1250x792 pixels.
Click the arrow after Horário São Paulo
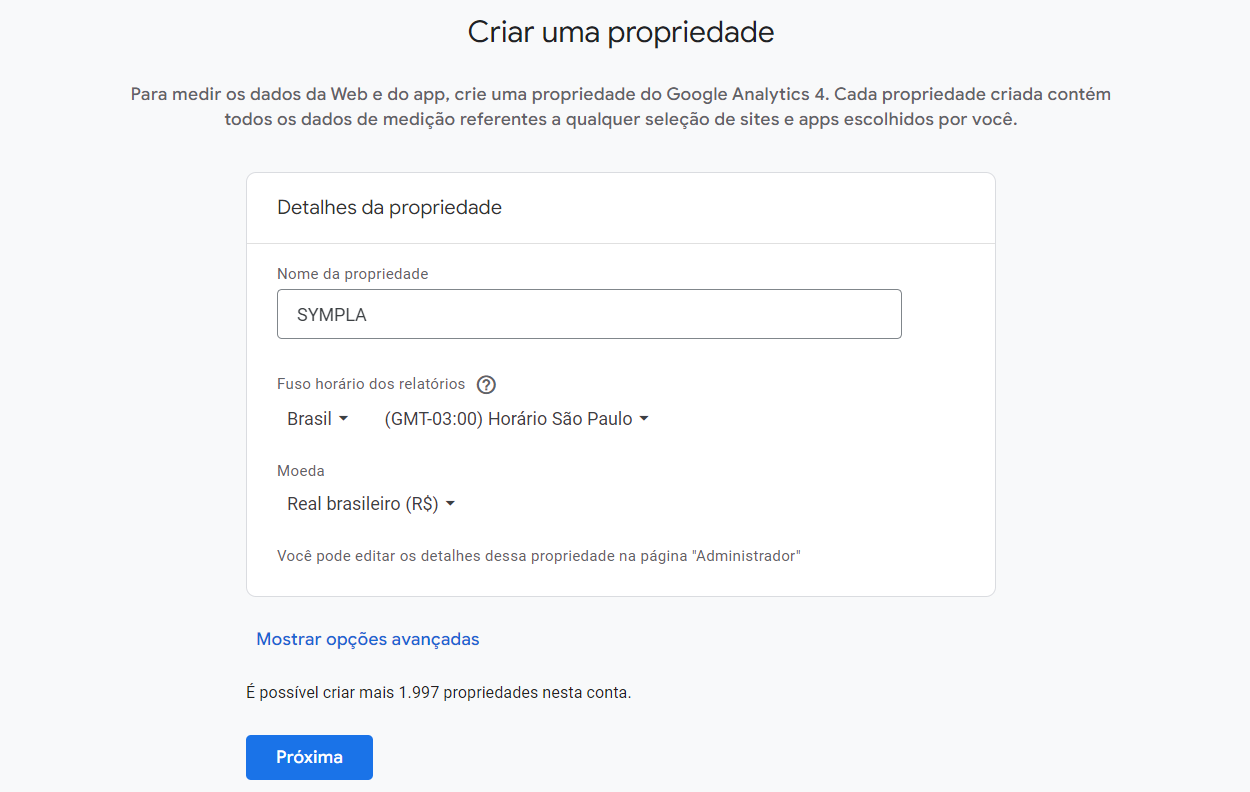point(644,419)
